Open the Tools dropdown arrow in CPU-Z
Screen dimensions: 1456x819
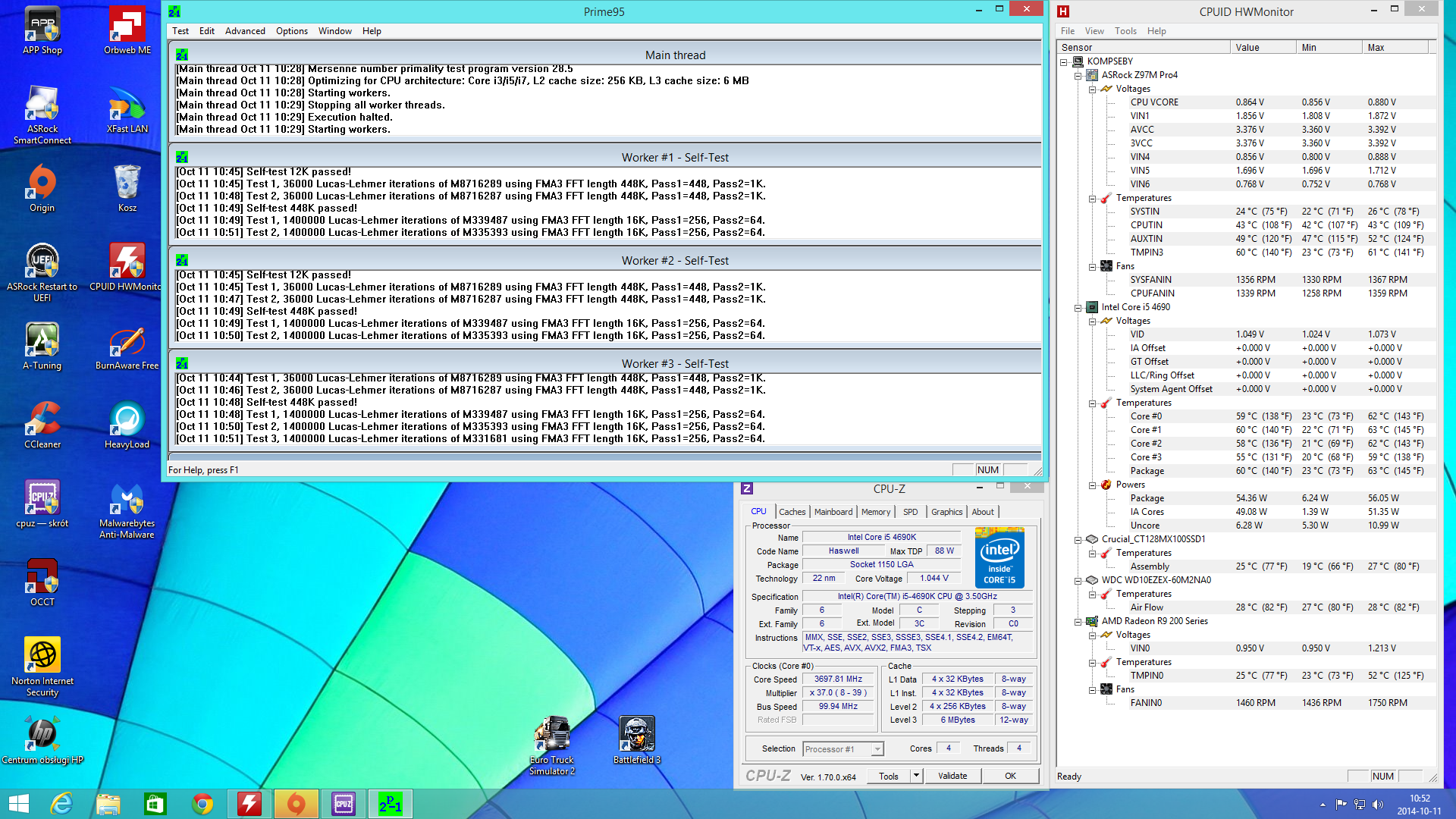pos(916,776)
